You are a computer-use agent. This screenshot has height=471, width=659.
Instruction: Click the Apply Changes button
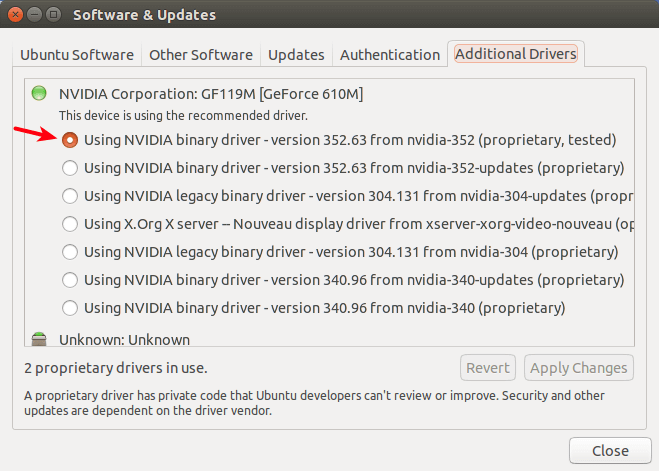(579, 367)
